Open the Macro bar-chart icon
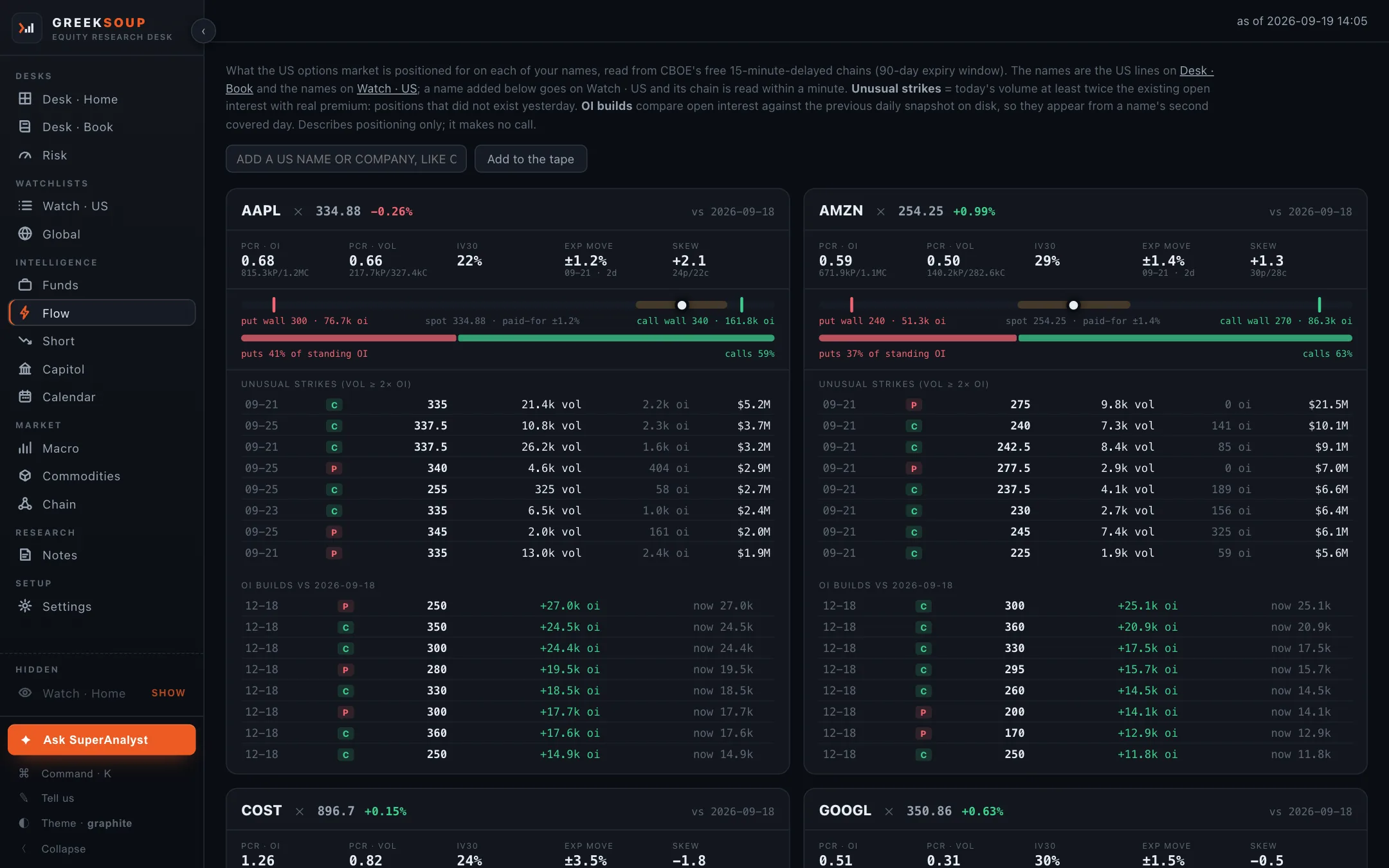This screenshot has width=1389, height=868. pyautogui.click(x=25, y=448)
